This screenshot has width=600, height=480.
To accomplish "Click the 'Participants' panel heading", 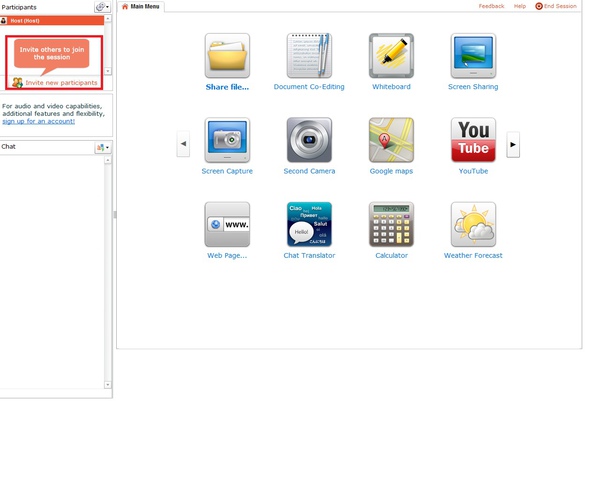I will [19, 7].
